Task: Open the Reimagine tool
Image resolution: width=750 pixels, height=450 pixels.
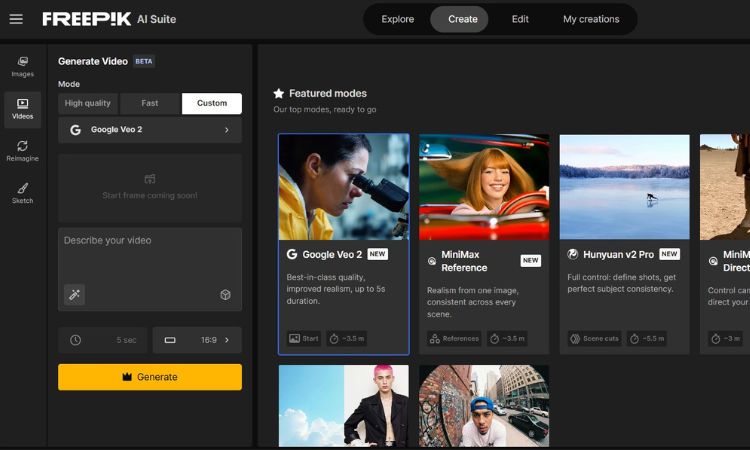Action: [22, 151]
